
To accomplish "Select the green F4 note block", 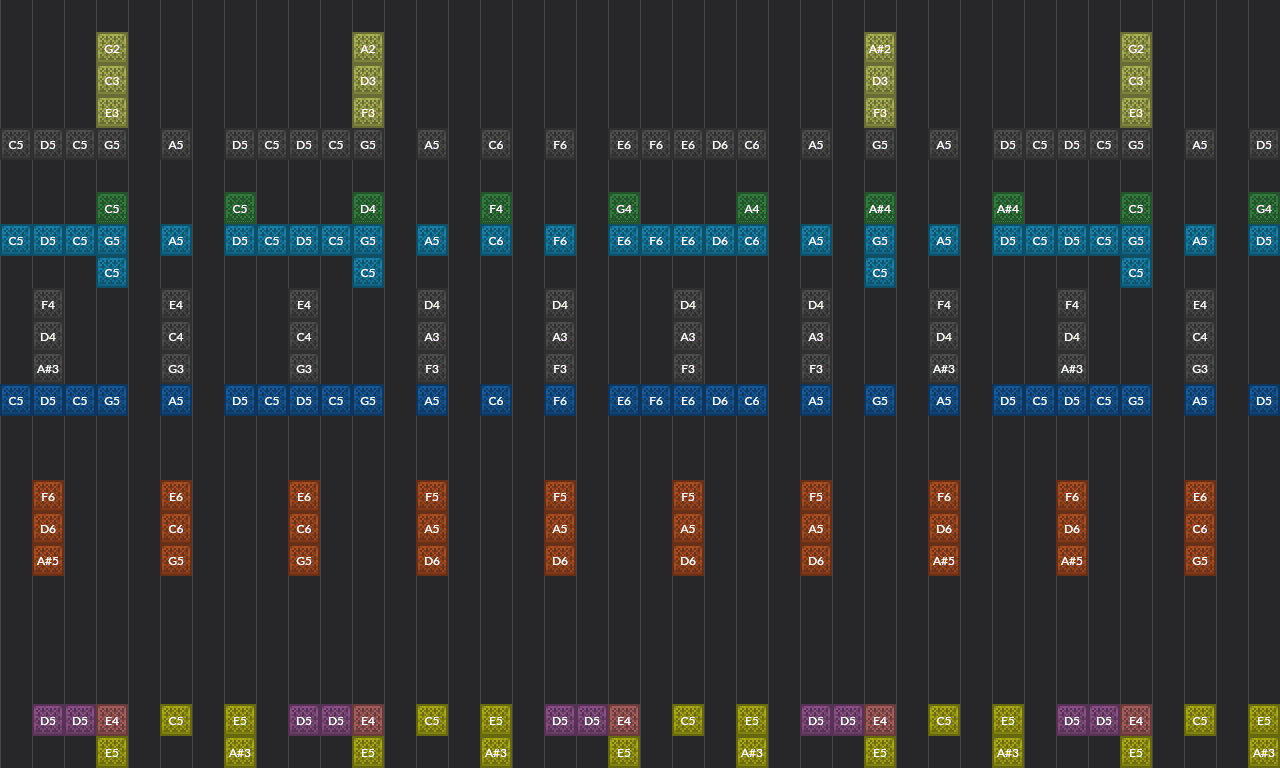I will (x=496, y=209).
